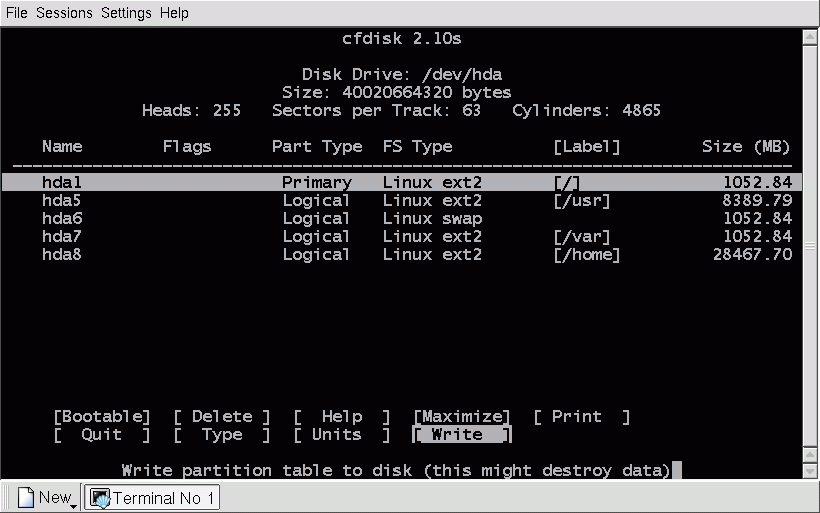
Task: Select the Type command
Action: coord(222,435)
